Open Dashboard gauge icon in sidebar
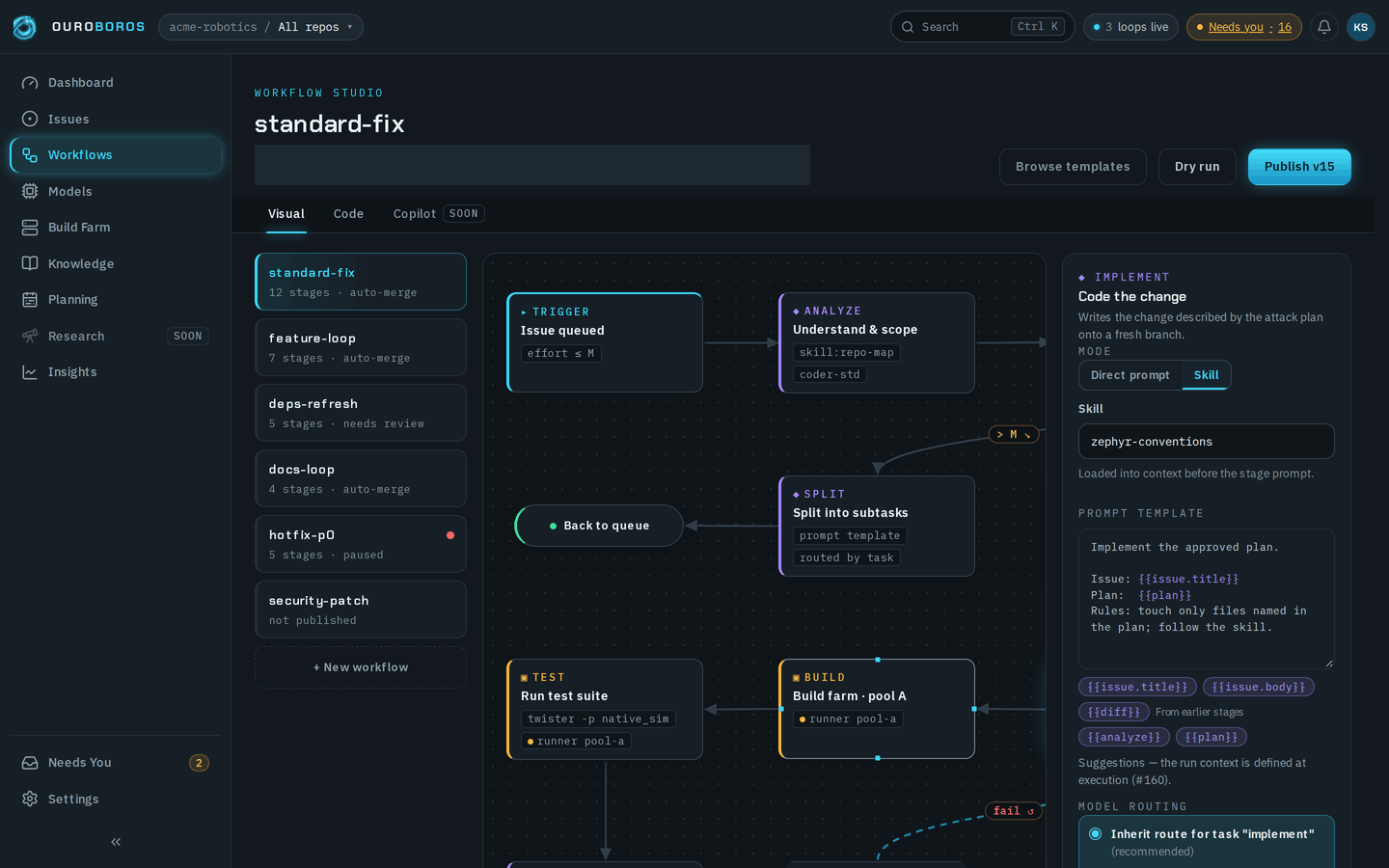Screen dimensions: 1389x868 30,83
